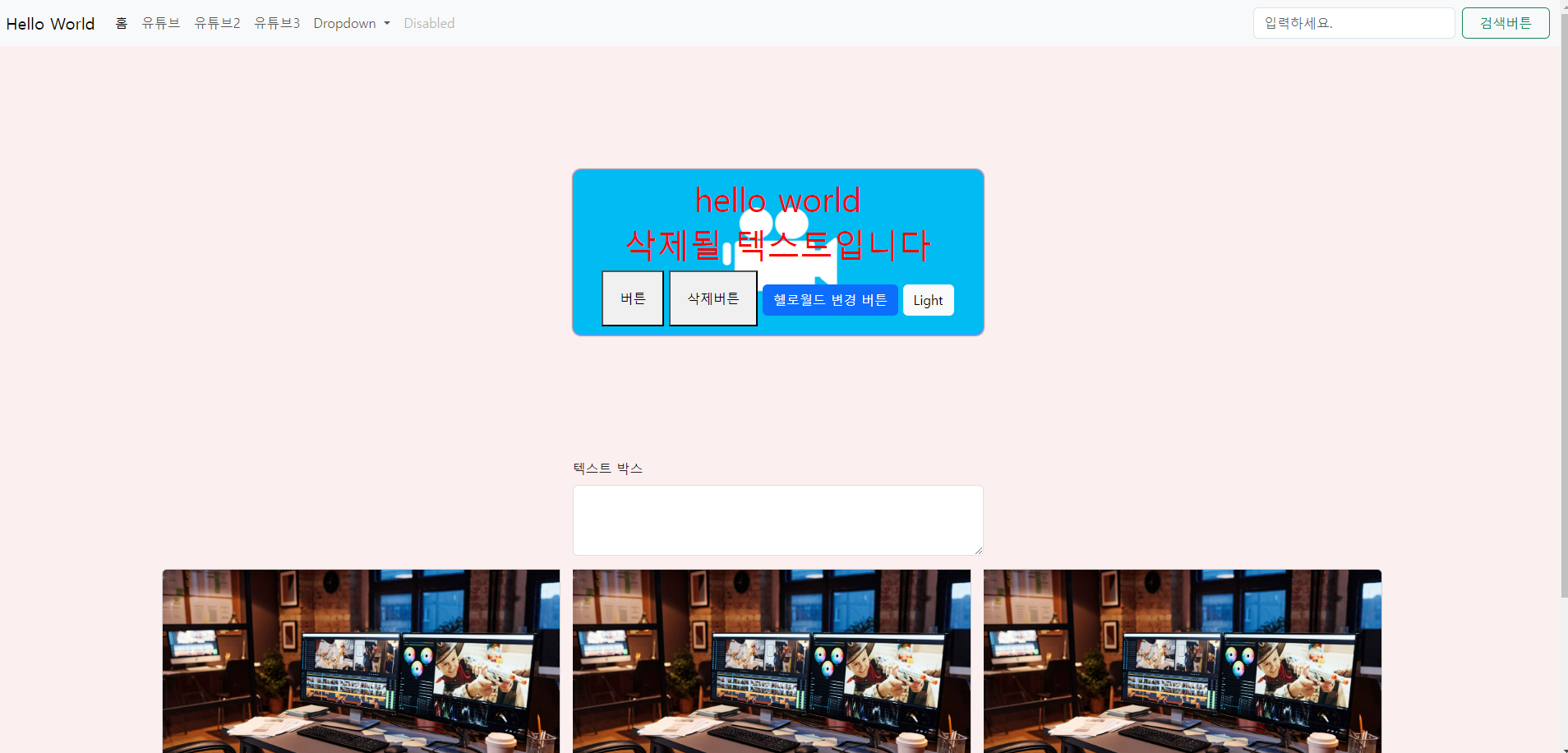
Task: Click the 헬로월드 변경 버튼
Action: click(x=830, y=300)
